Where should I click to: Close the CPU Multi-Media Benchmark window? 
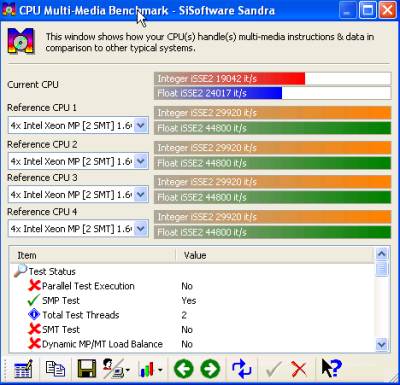[x=388, y=10]
